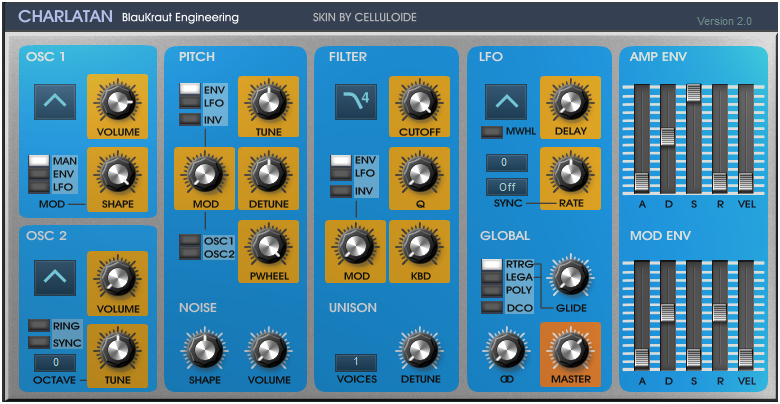Click the GLIDE knob
The image size is (780, 404).
(x=570, y=278)
